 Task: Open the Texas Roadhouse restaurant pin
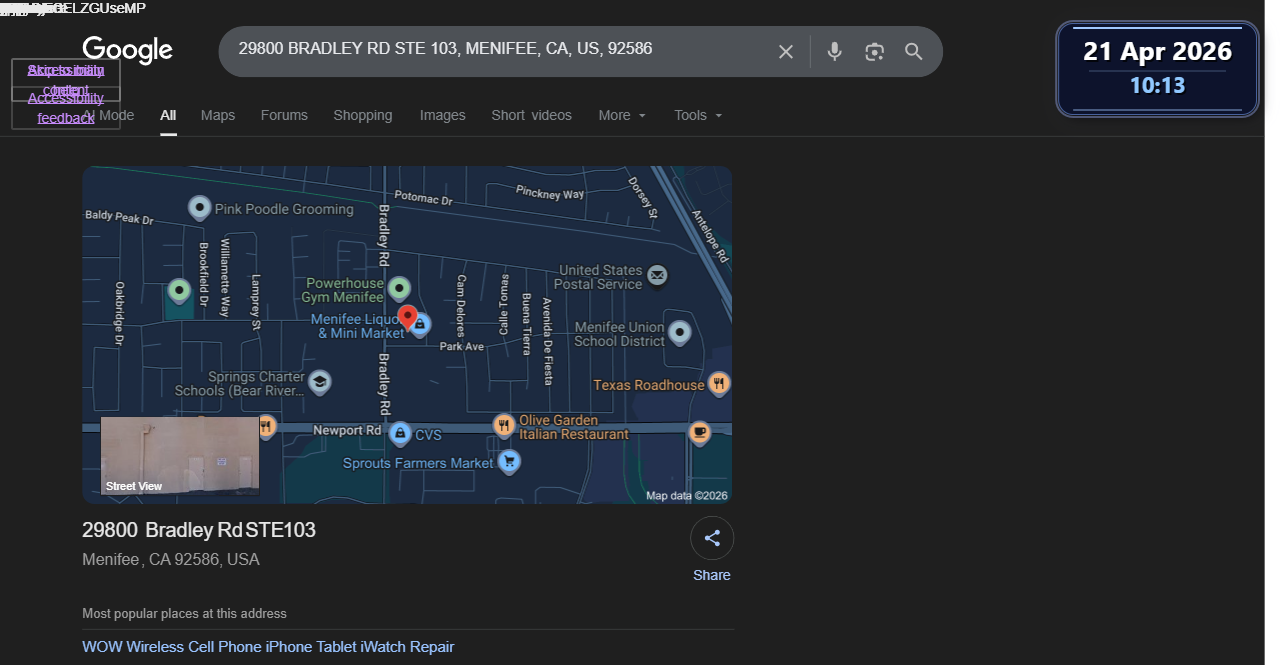tap(718, 384)
